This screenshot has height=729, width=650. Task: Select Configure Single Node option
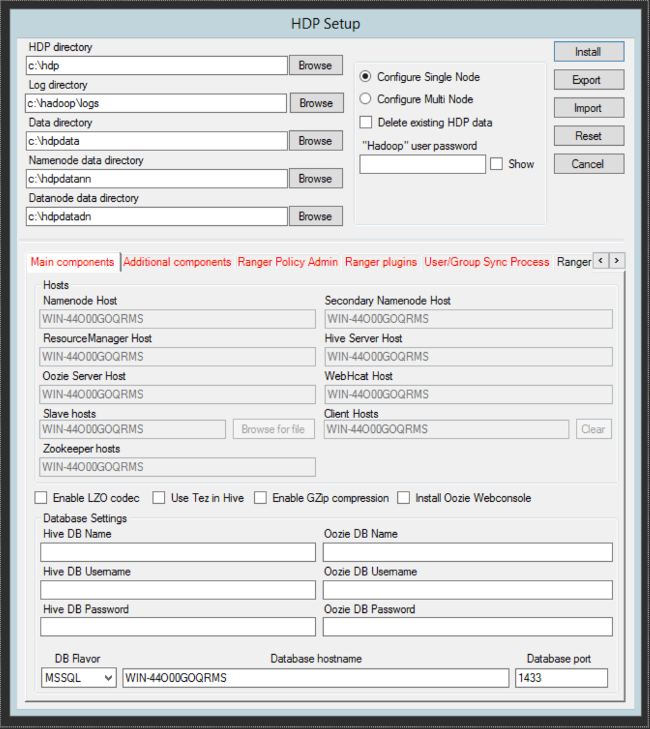coord(366,77)
